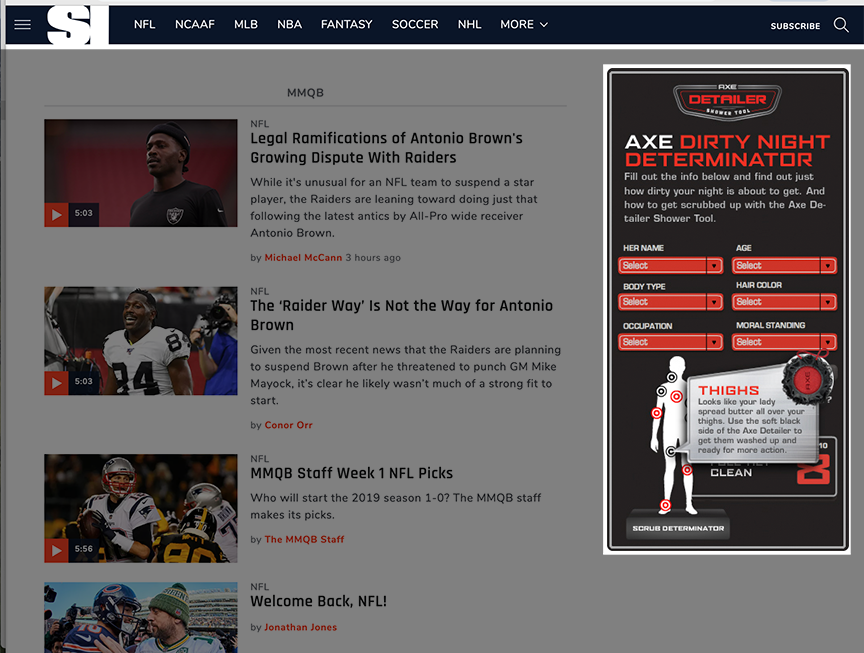Open author Jonathan Jones's page

(x=300, y=627)
